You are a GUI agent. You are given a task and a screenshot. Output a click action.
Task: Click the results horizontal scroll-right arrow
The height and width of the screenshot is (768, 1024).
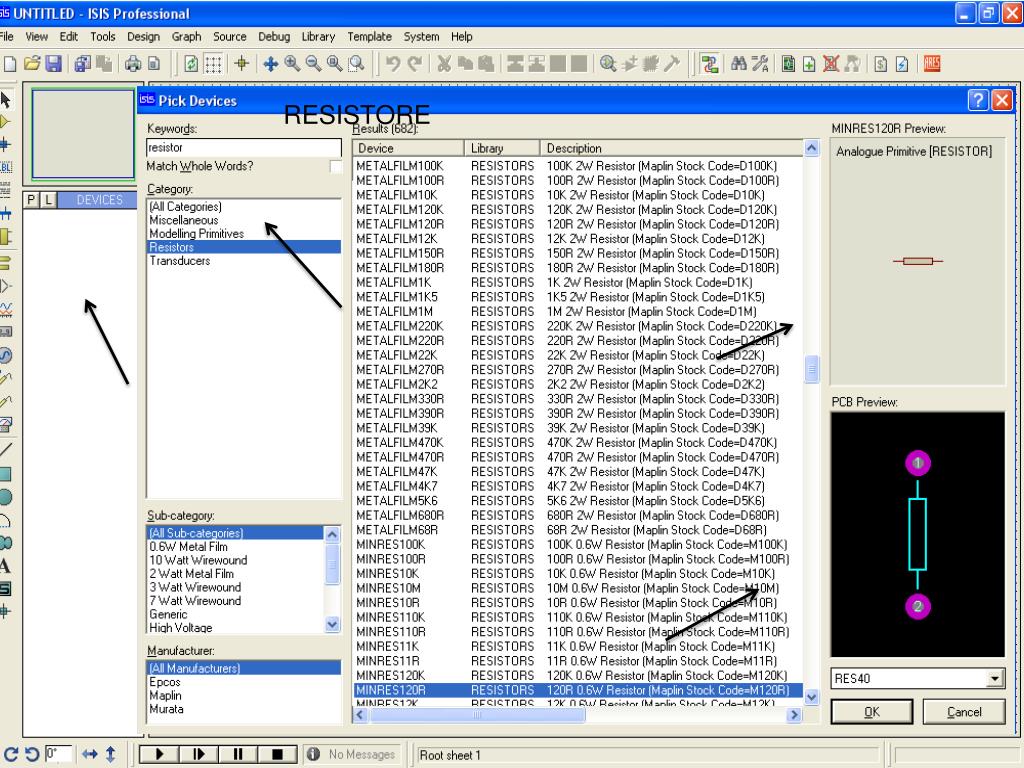794,715
